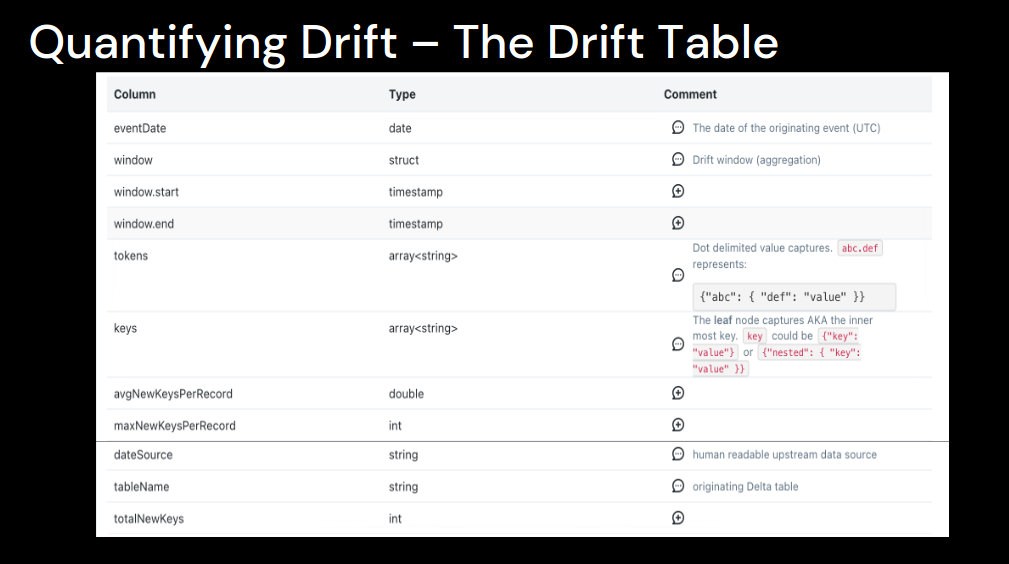Click the timestamp type of window.start
Screen dimensions: 1009x564
click(x=416, y=192)
